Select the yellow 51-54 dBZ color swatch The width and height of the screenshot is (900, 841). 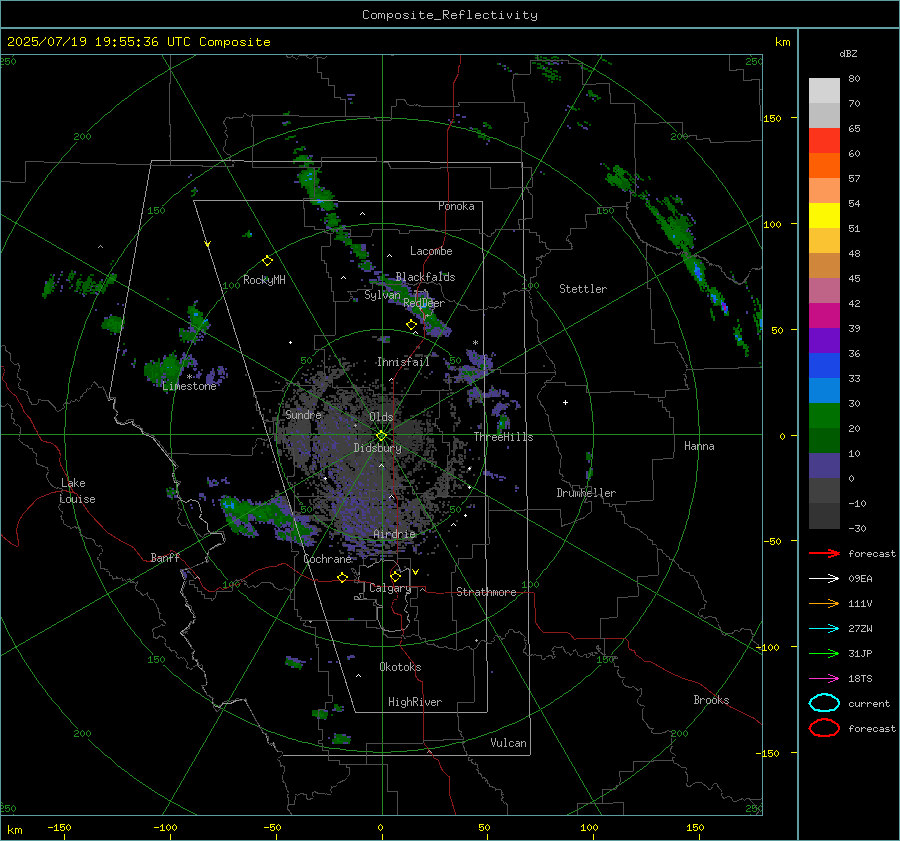pyautogui.click(x=824, y=215)
